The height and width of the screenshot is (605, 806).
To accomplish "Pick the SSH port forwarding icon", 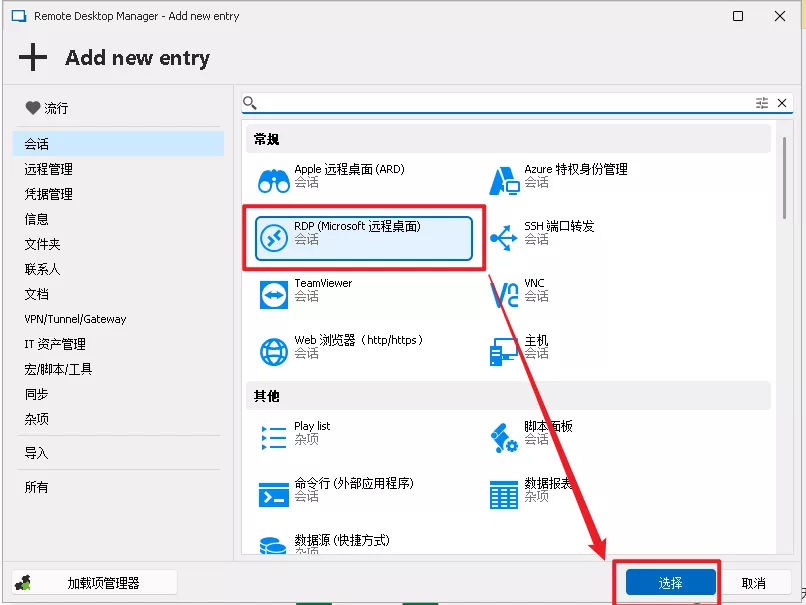I will [x=504, y=238].
